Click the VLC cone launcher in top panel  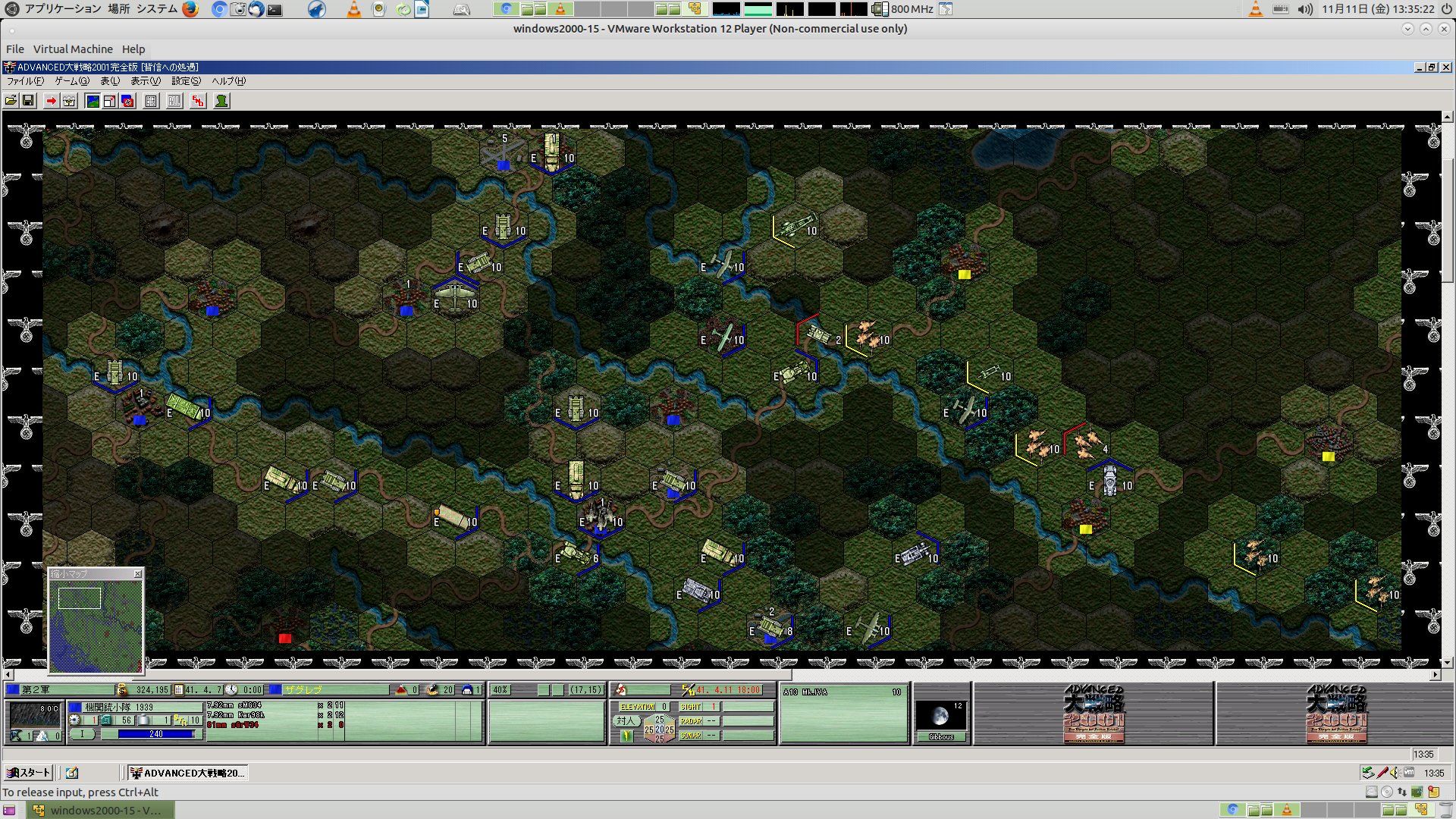353,9
